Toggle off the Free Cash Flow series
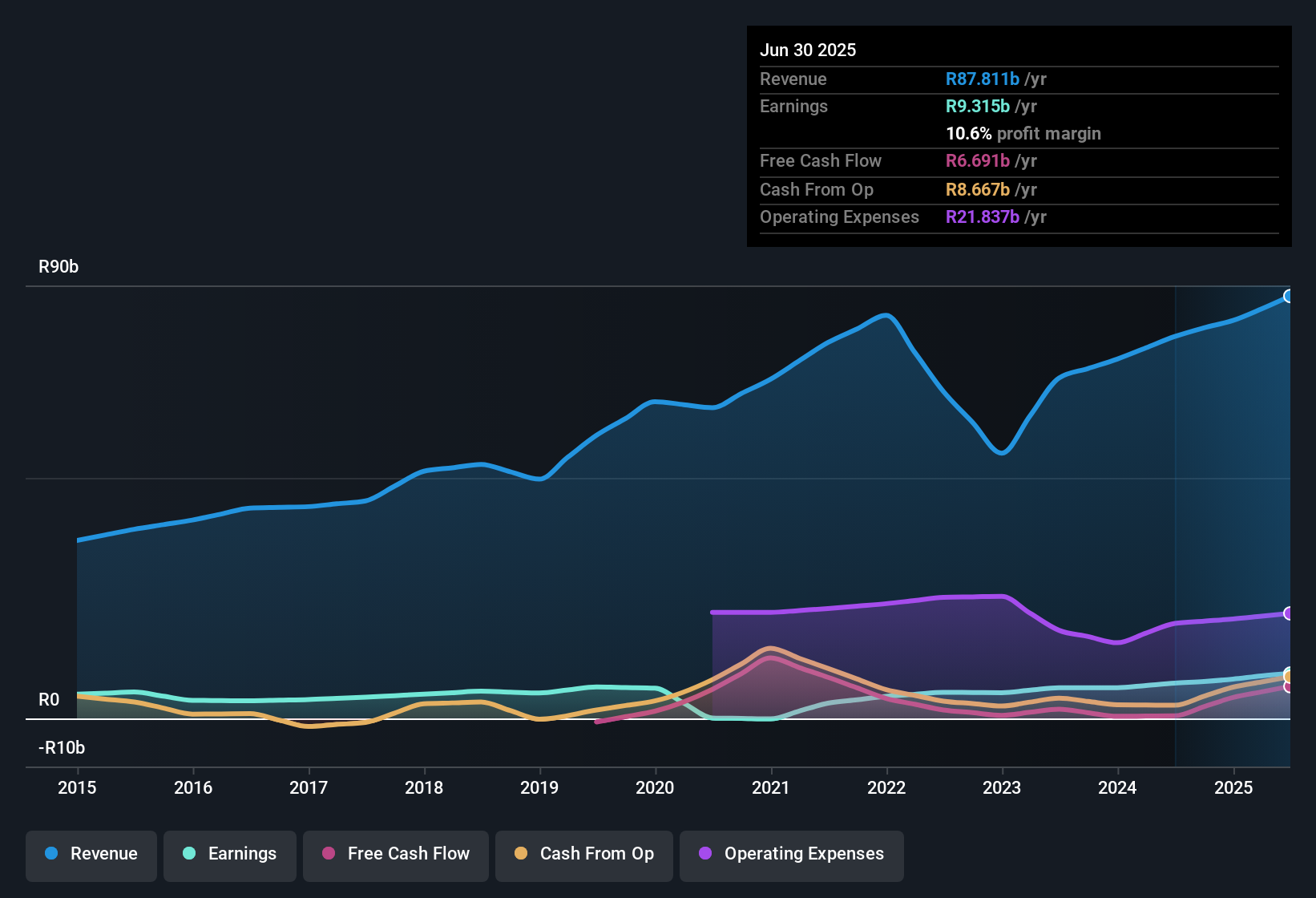 [x=395, y=855]
